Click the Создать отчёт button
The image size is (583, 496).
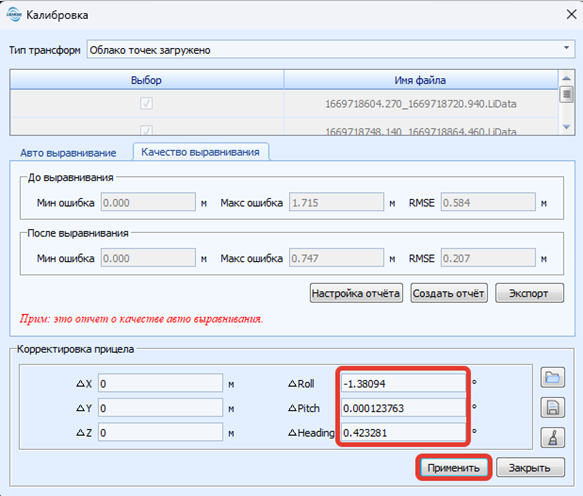point(449,293)
